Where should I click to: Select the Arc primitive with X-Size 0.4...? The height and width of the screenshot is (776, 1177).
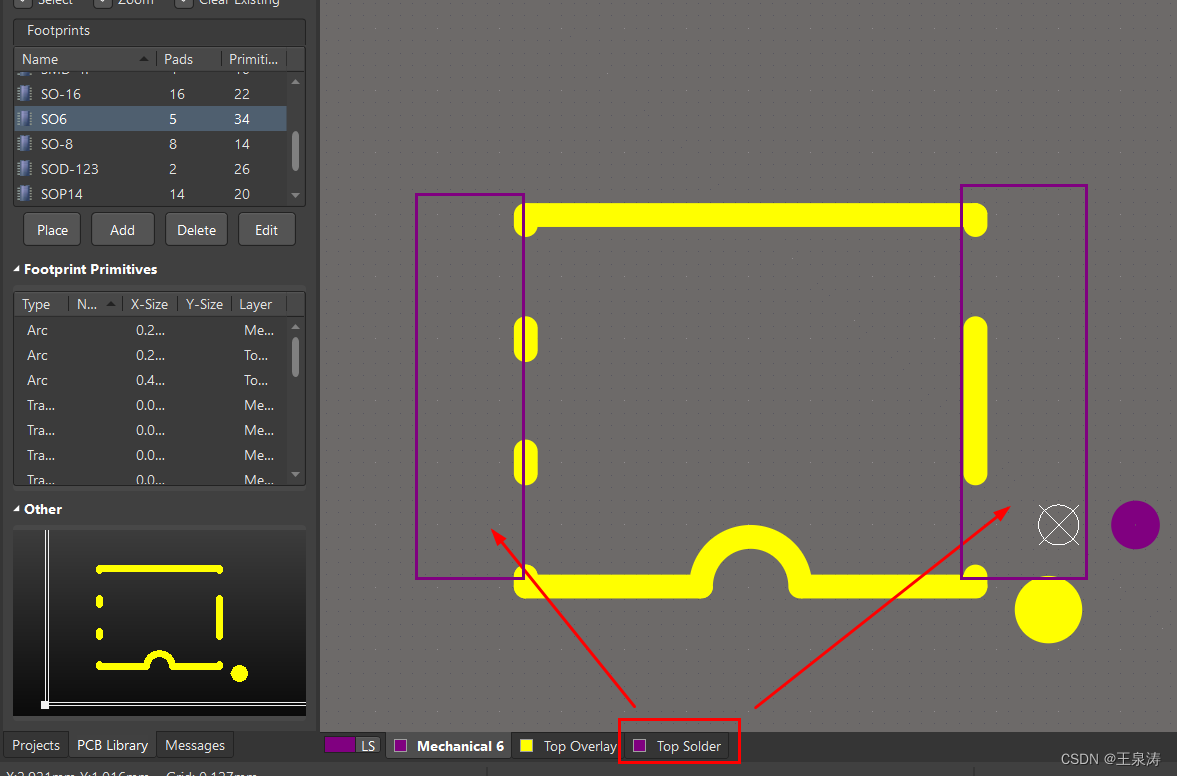coord(150,380)
